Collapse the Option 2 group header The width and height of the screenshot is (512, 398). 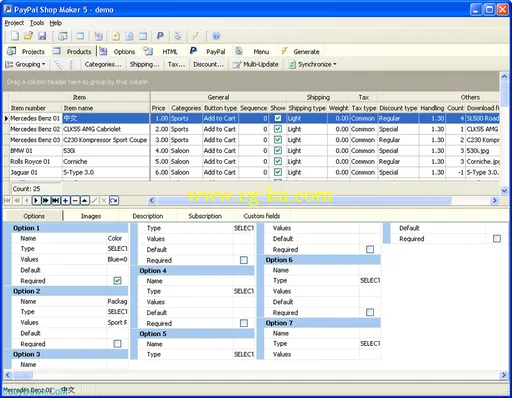69,291
